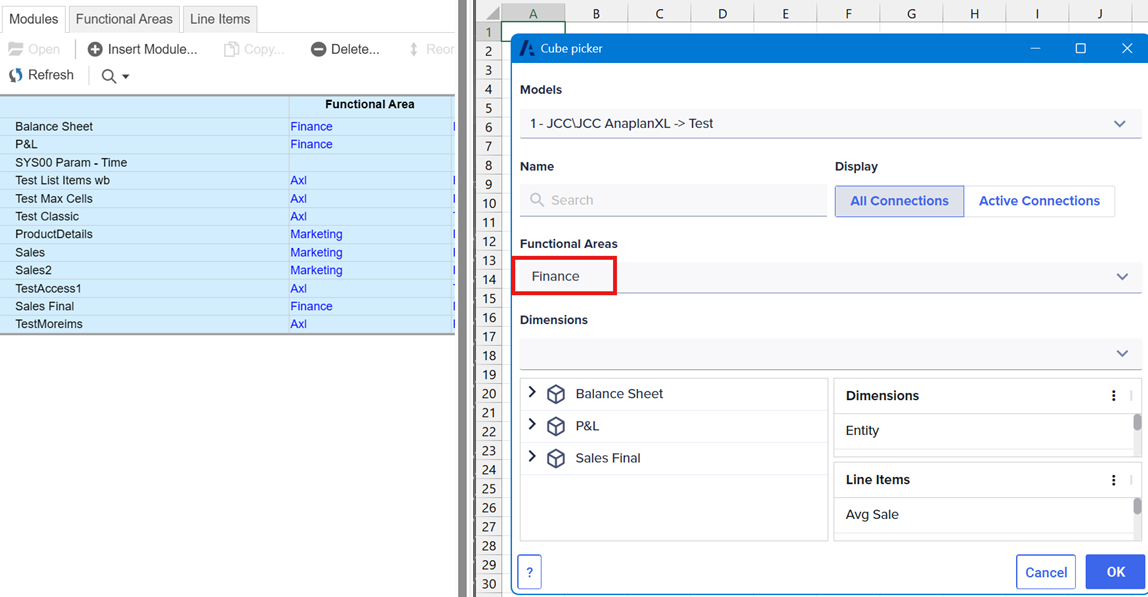
Task: Select the SYS00 Param - Time module row
Action: click(227, 163)
